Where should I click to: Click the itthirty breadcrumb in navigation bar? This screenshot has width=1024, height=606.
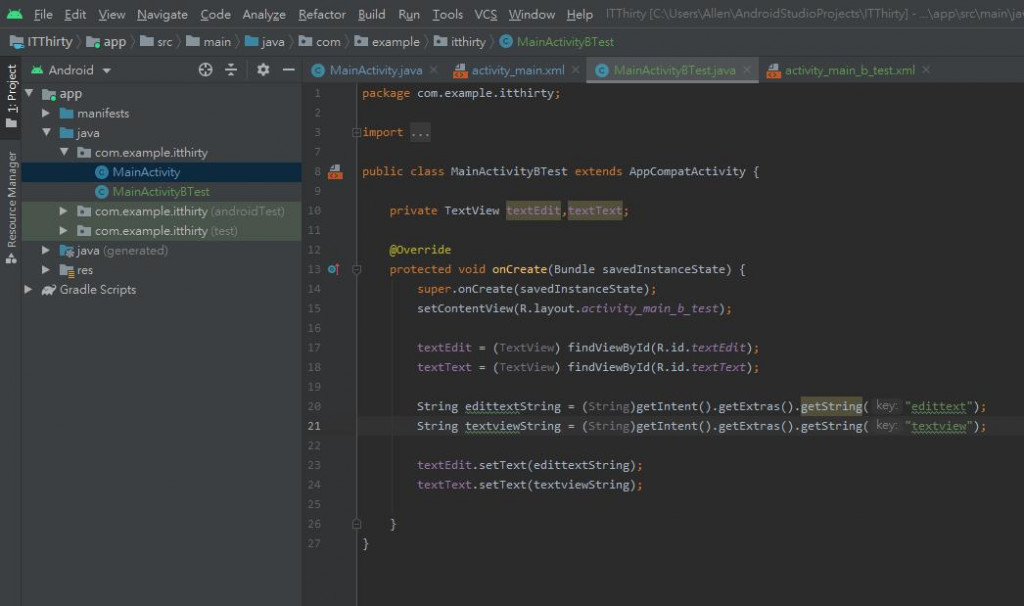click(x=467, y=42)
